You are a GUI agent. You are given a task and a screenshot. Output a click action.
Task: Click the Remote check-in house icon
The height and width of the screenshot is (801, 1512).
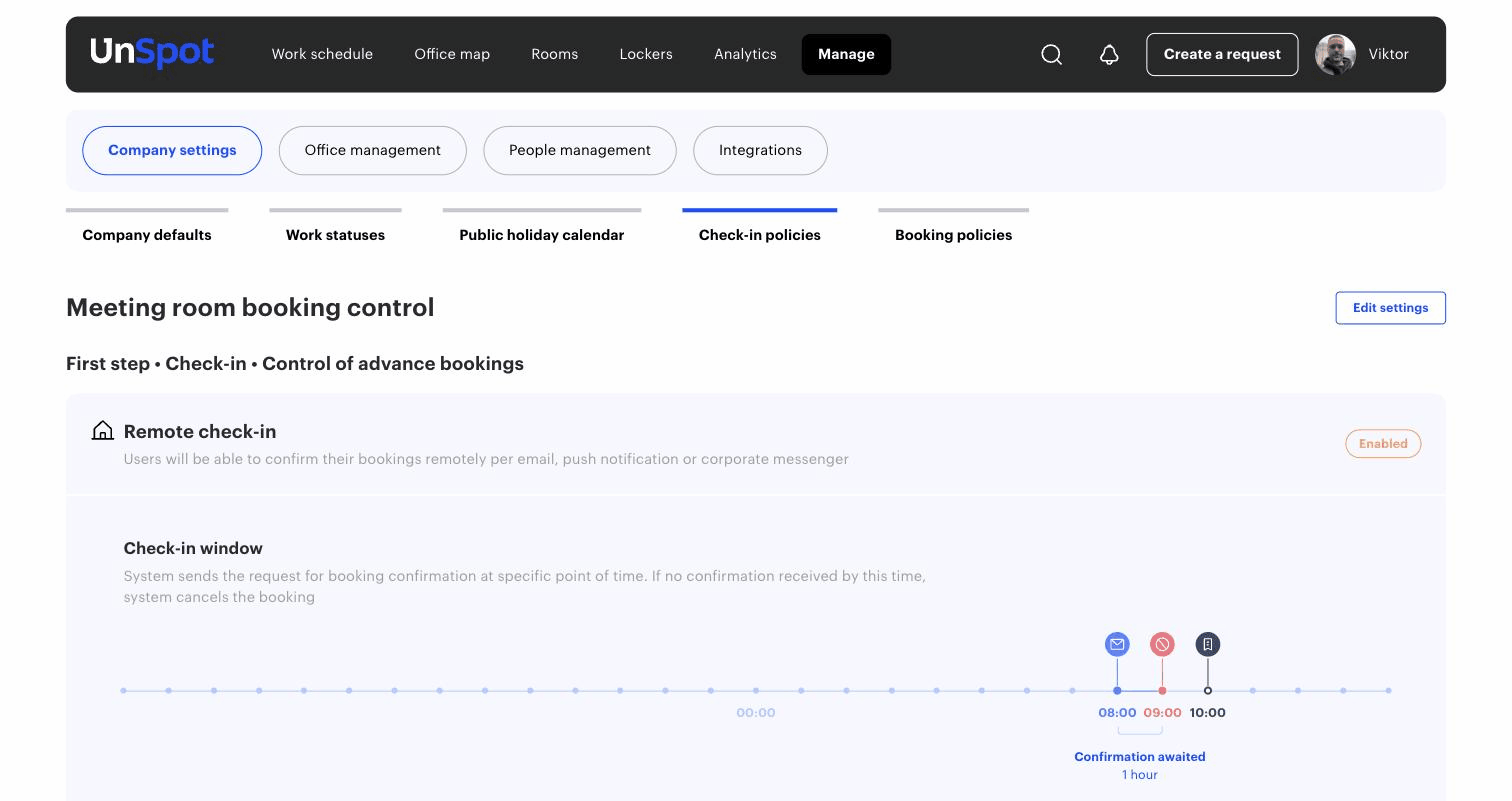point(102,431)
